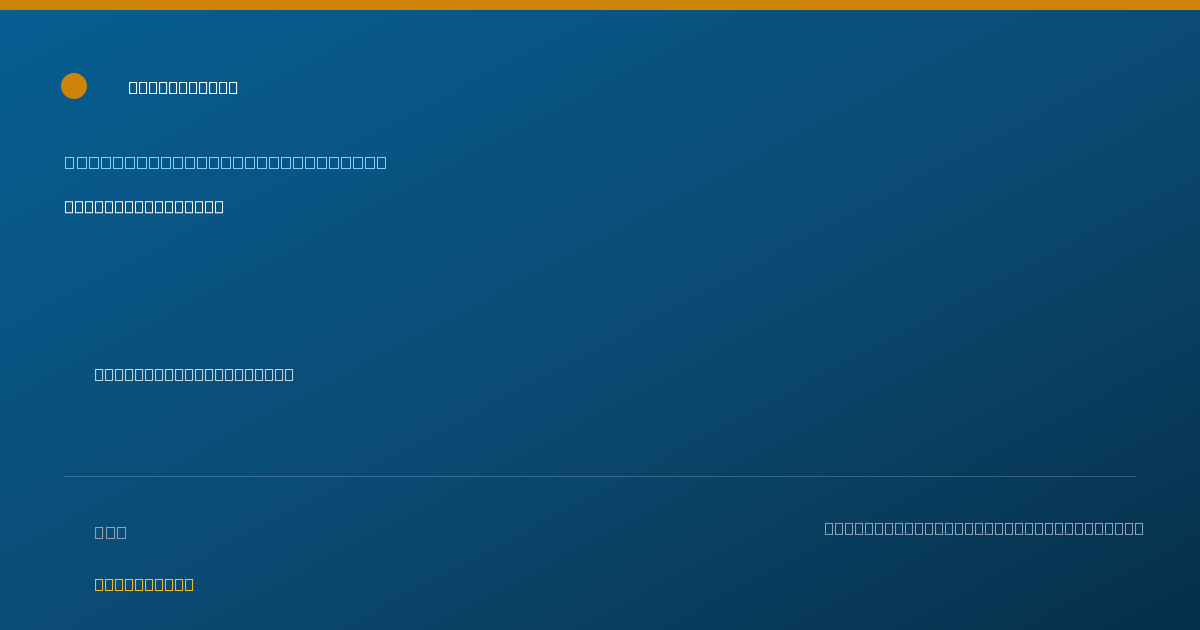Select the white header title beside the orange circle
Image resolution: width=1200 pixels, height=630 pixels.
coord(183,87)
